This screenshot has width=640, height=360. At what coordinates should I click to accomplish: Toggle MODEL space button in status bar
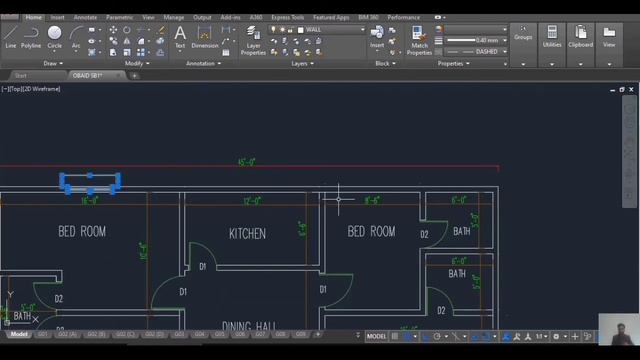(x=376, y=336)
